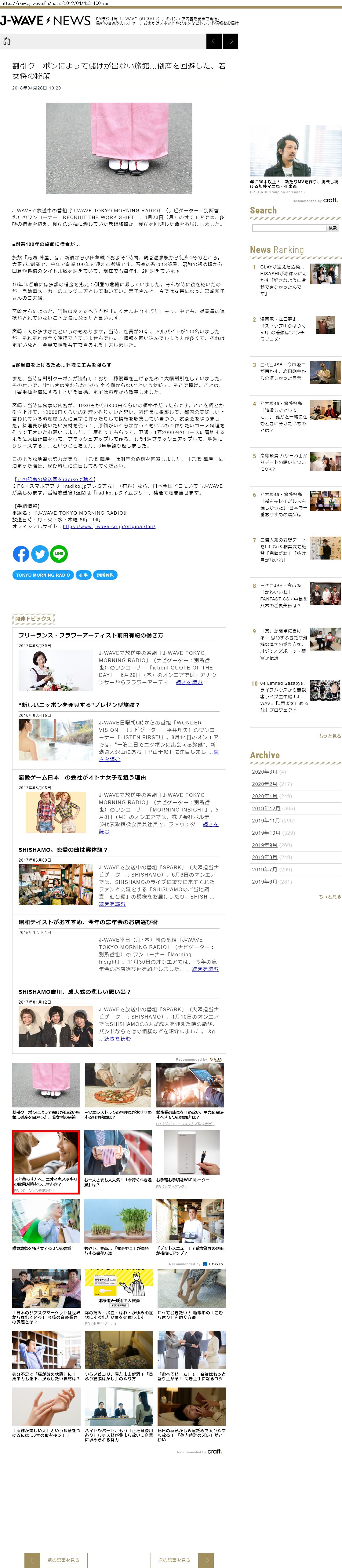Click the J-WAVE NEWS logo

coord(45,21)
